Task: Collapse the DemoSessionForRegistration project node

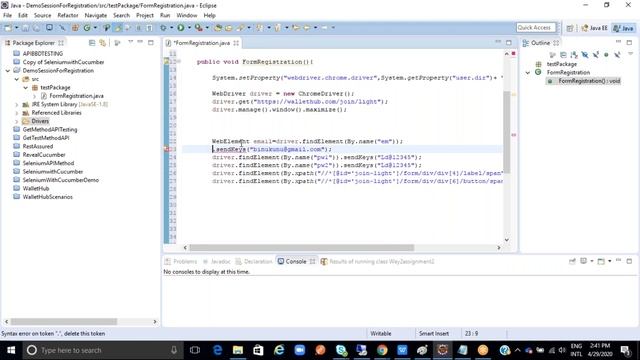Action: (x=8, y=71)
